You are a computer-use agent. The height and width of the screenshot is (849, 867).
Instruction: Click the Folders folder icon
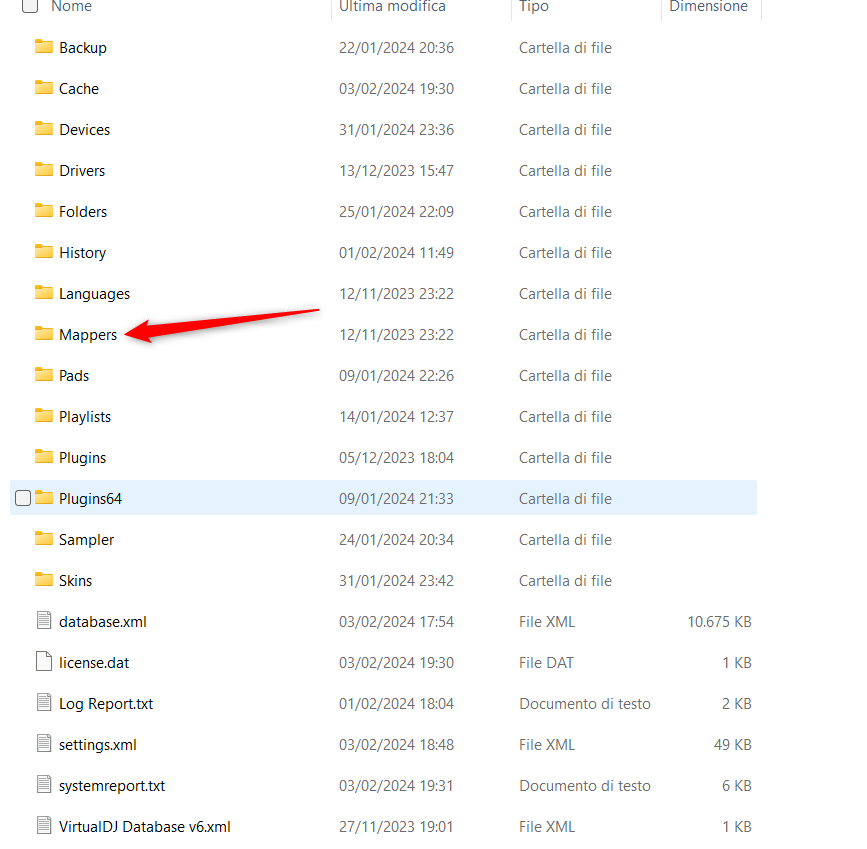tap(44, 210)
